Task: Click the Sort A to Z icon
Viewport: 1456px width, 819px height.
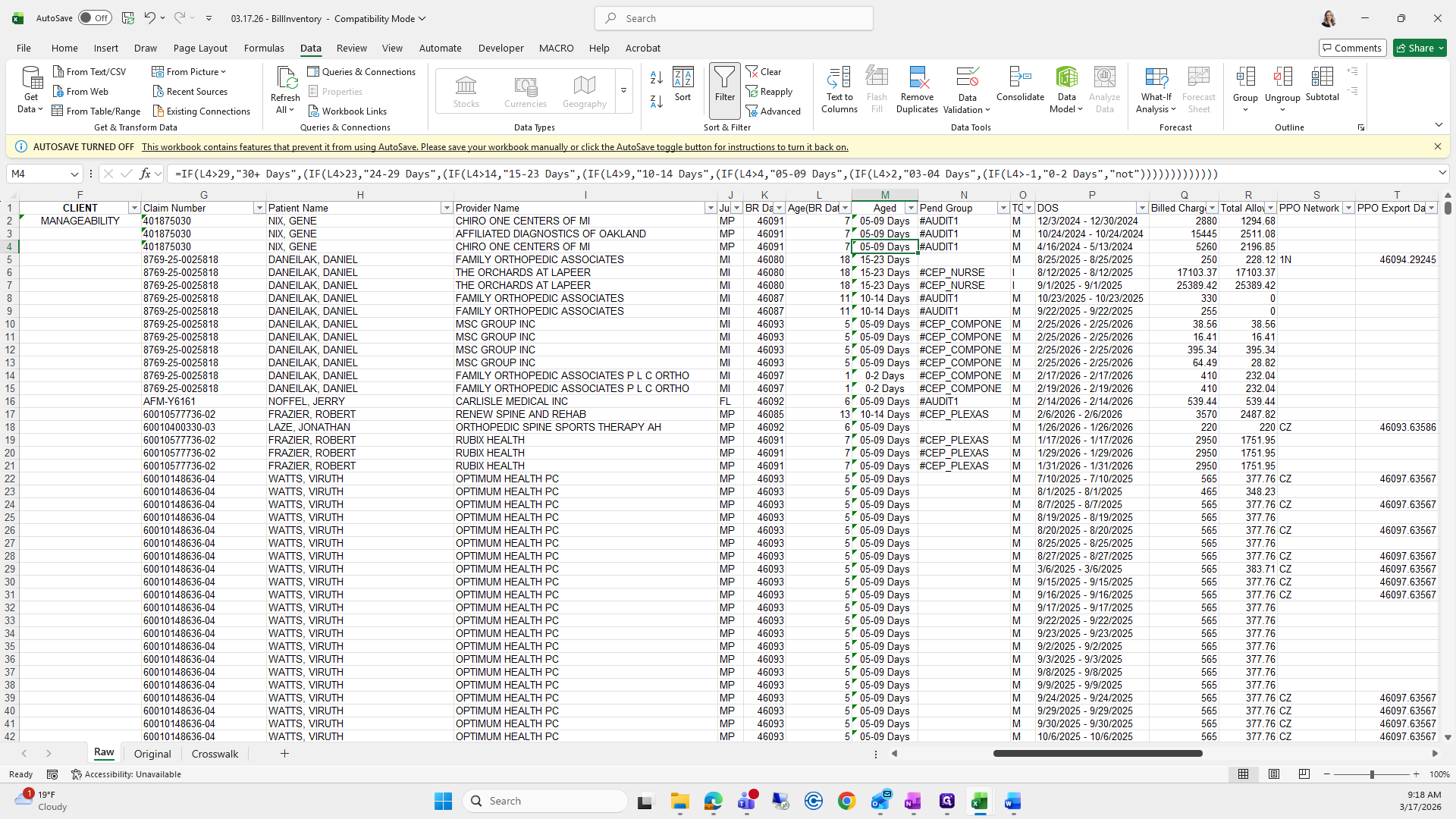Action: 657,77
